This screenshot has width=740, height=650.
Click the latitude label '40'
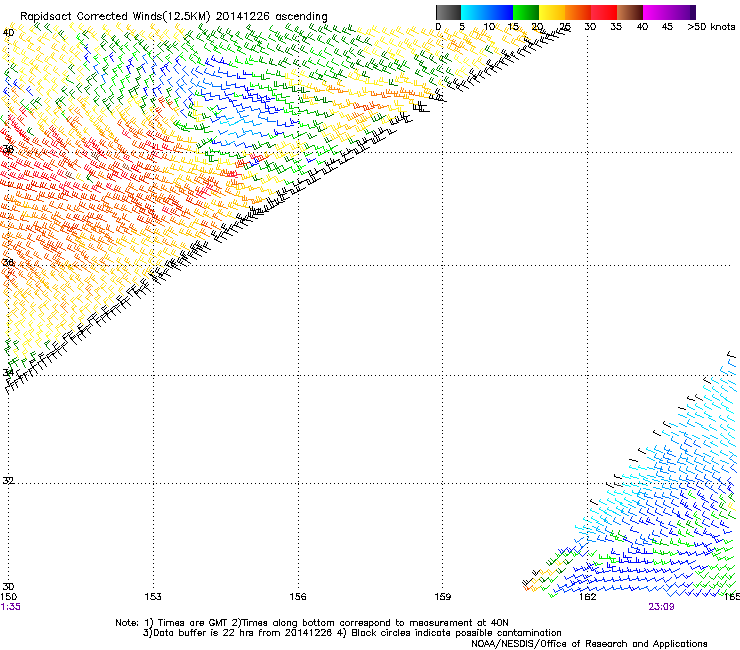click(x=8, y=33)
